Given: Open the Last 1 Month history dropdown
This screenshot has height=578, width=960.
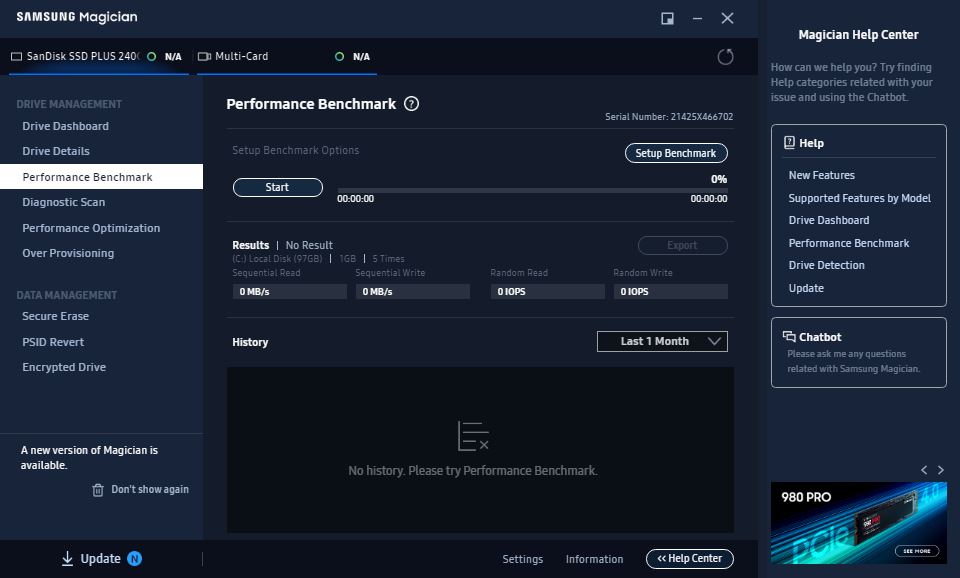Looking at the screenshot, I should coord(662,342).
